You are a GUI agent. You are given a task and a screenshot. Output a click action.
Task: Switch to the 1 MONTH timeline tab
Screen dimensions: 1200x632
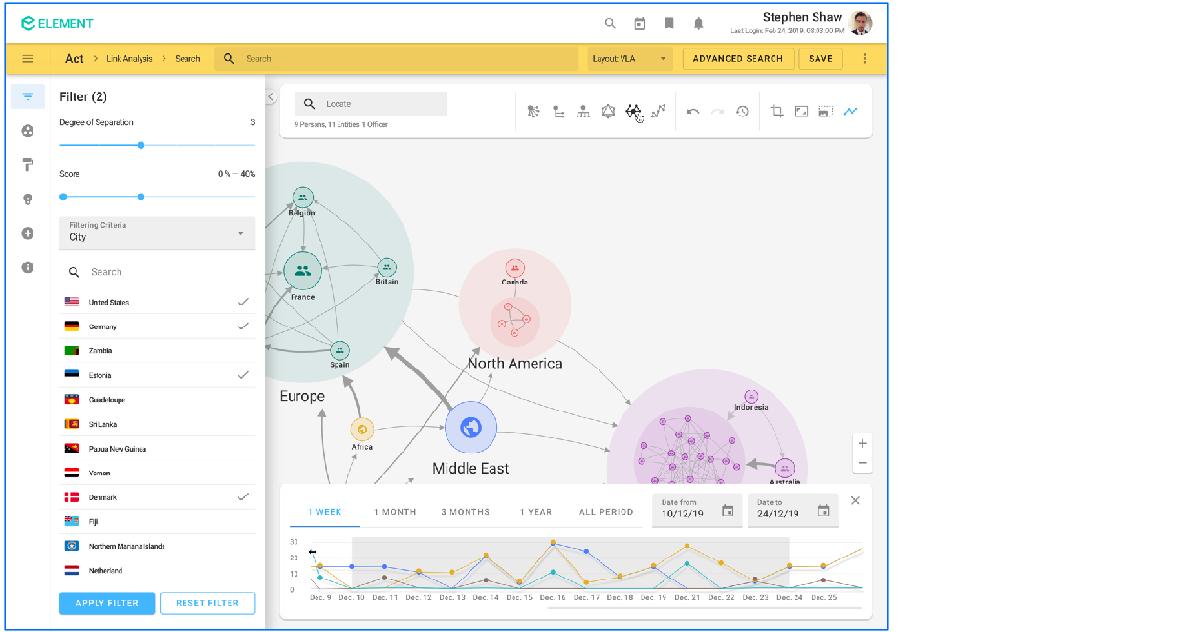tap(395, 512)
